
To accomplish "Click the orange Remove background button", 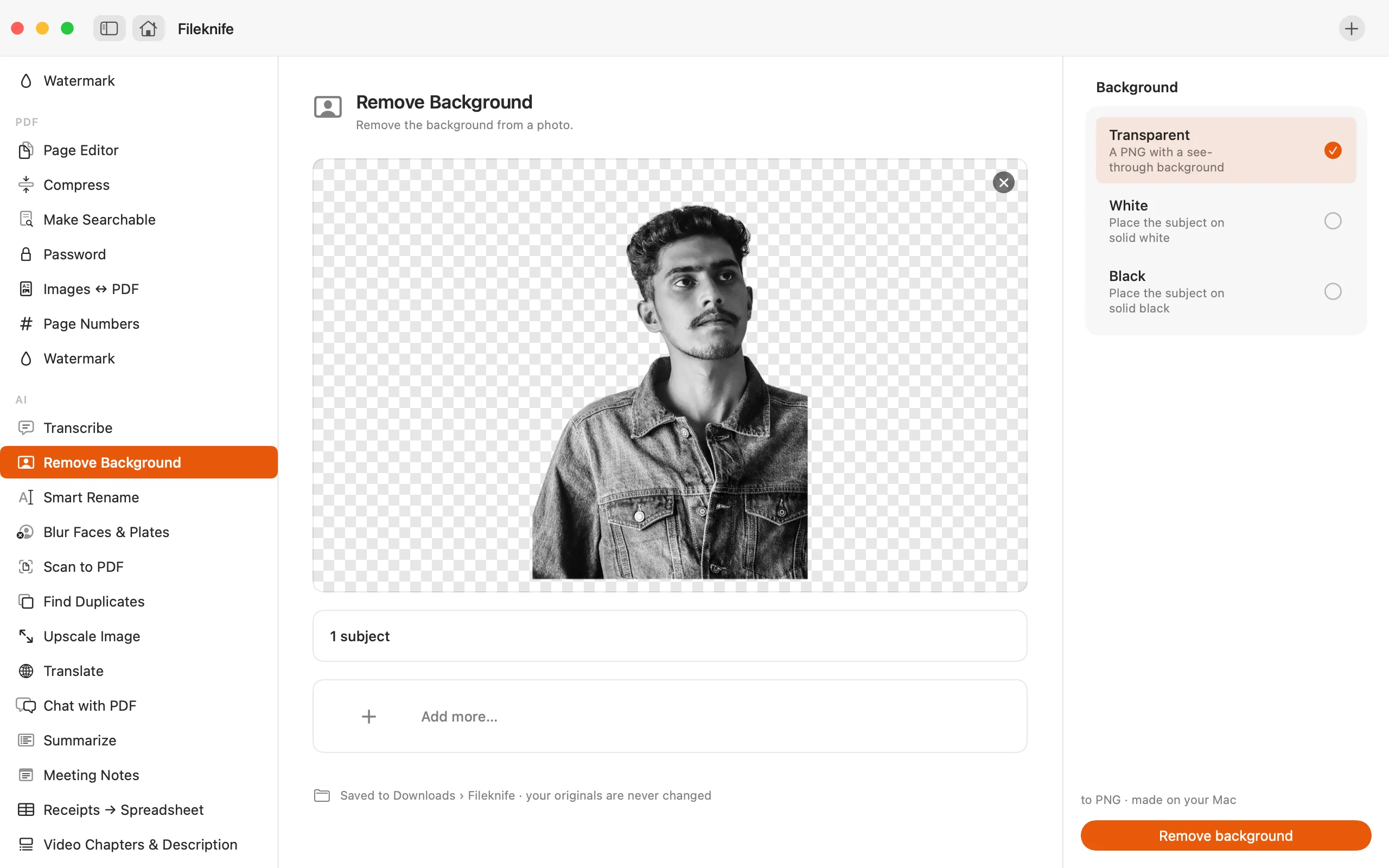I will pyautogui.click(x=1226, y=835).
